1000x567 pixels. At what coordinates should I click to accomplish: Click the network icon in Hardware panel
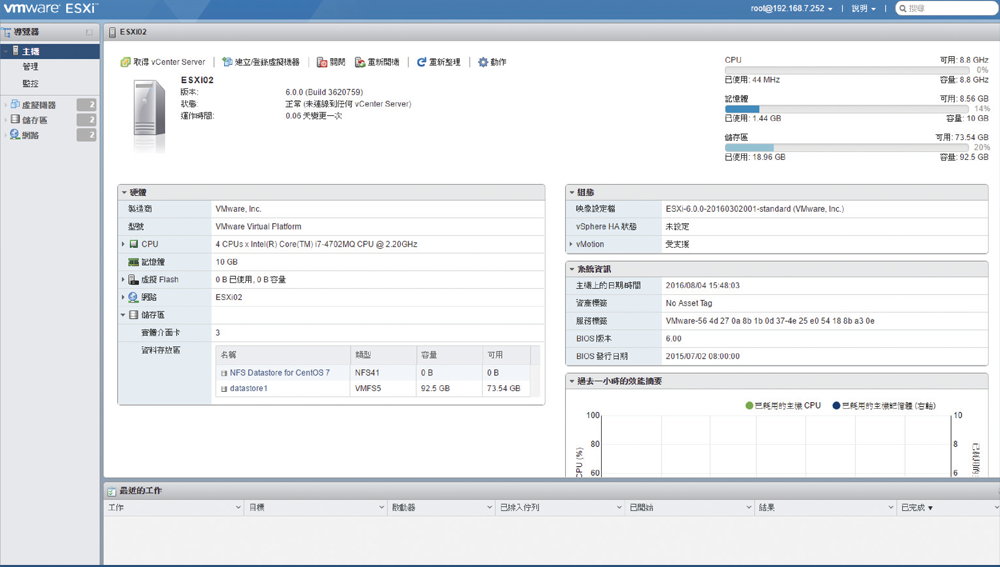pos(133,297)
